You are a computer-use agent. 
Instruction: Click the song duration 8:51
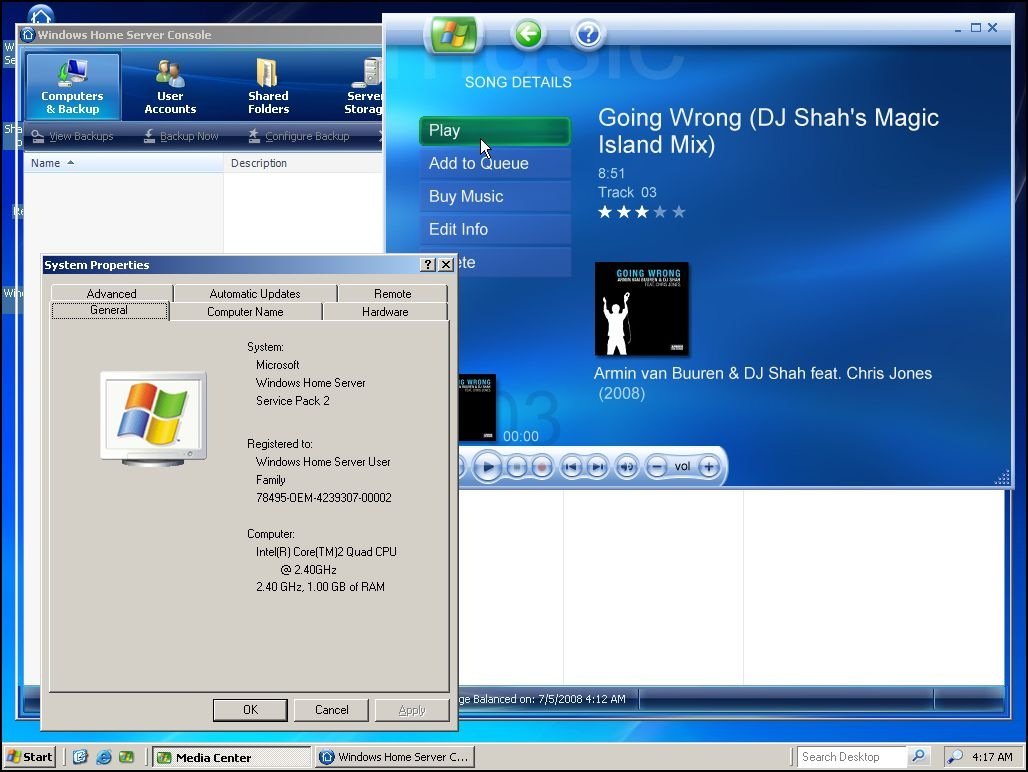pyautogui.click(x=612, y=174)
